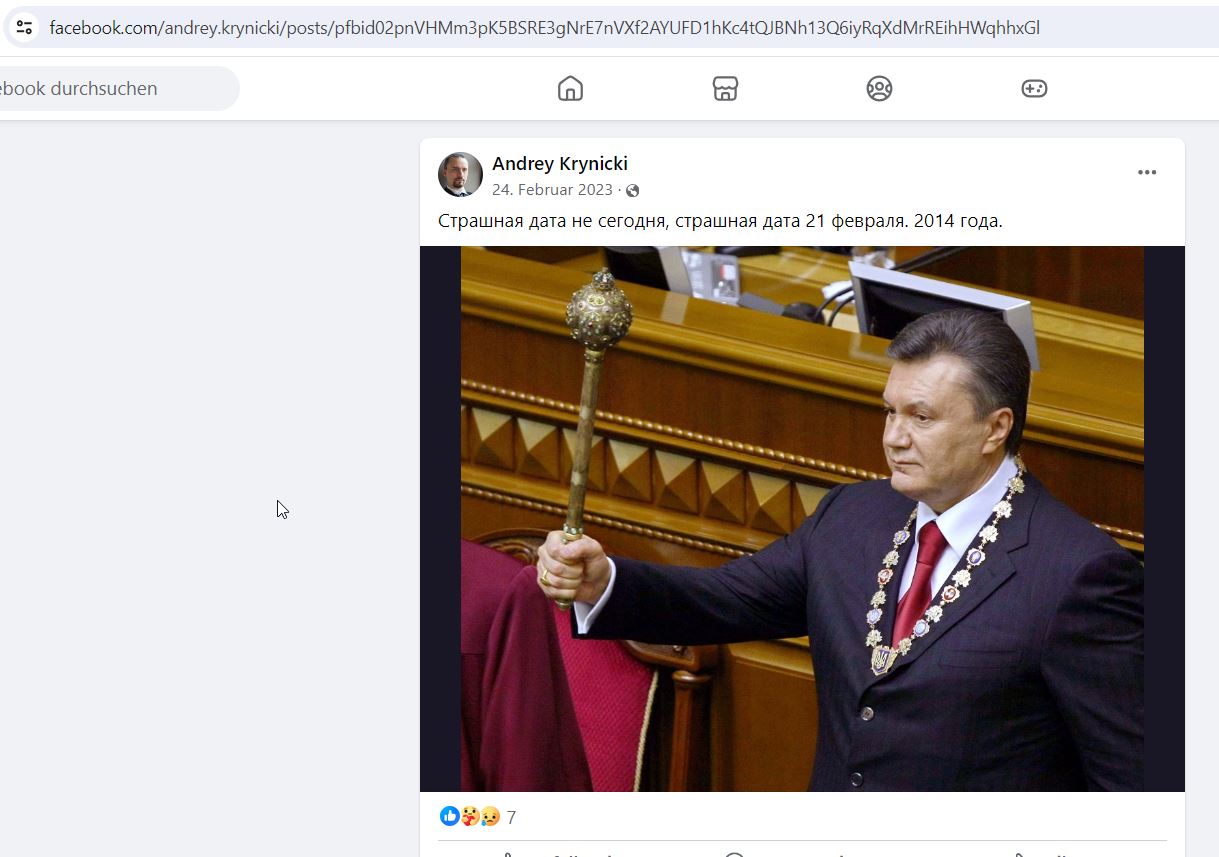Viewport: 1219px width, 857px height.
Task: Click the 24. Februar 2023 timestamp link
Action: [552, 190]
